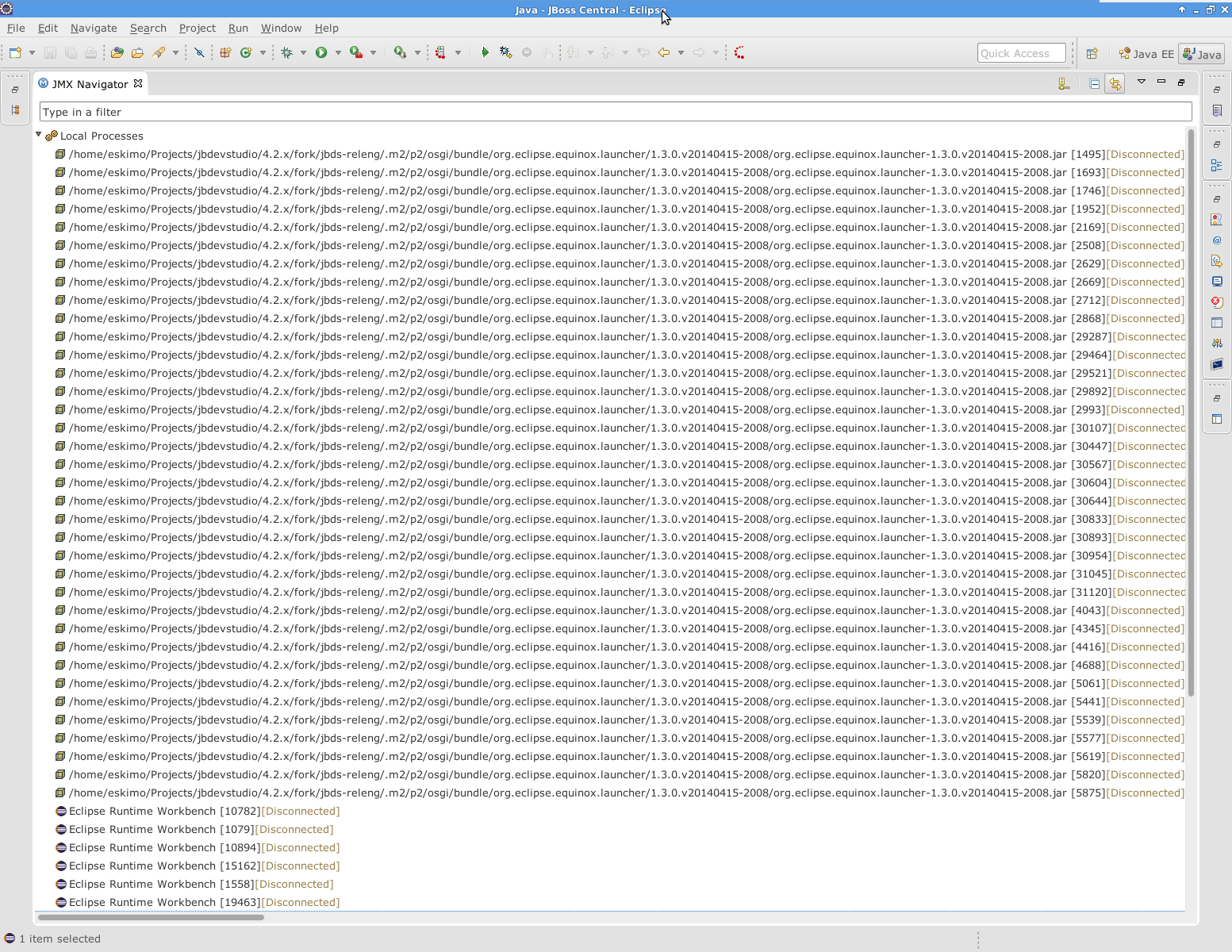1232x952 pixels.
Task: Click the green Run button icon
Action: click(321, 53)
